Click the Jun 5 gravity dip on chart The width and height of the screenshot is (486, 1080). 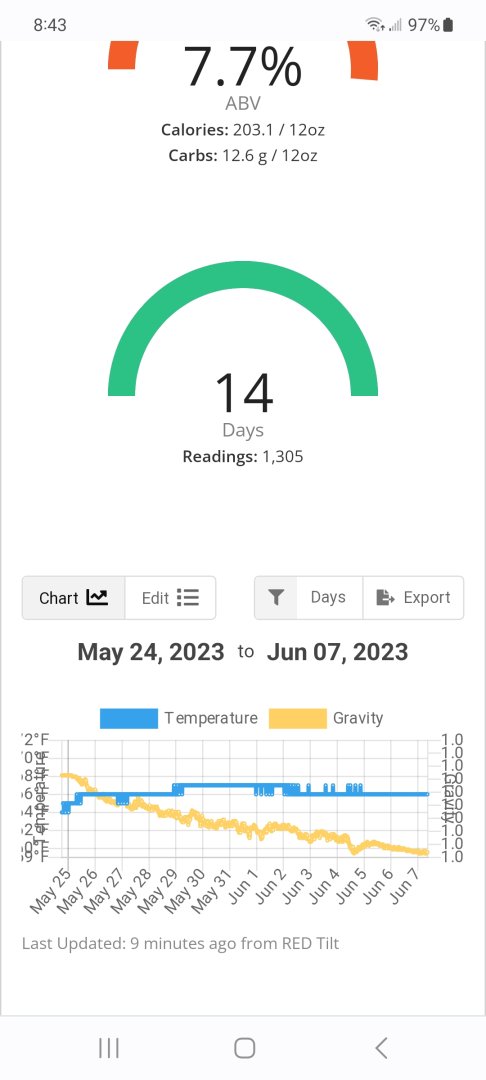click(355, 851)
